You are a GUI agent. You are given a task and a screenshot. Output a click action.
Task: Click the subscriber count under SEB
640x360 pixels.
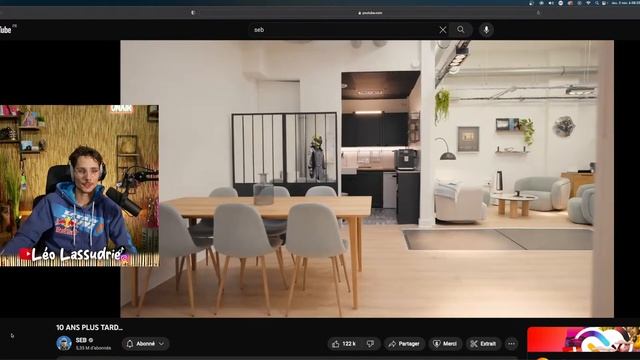[x=93, y=348]
